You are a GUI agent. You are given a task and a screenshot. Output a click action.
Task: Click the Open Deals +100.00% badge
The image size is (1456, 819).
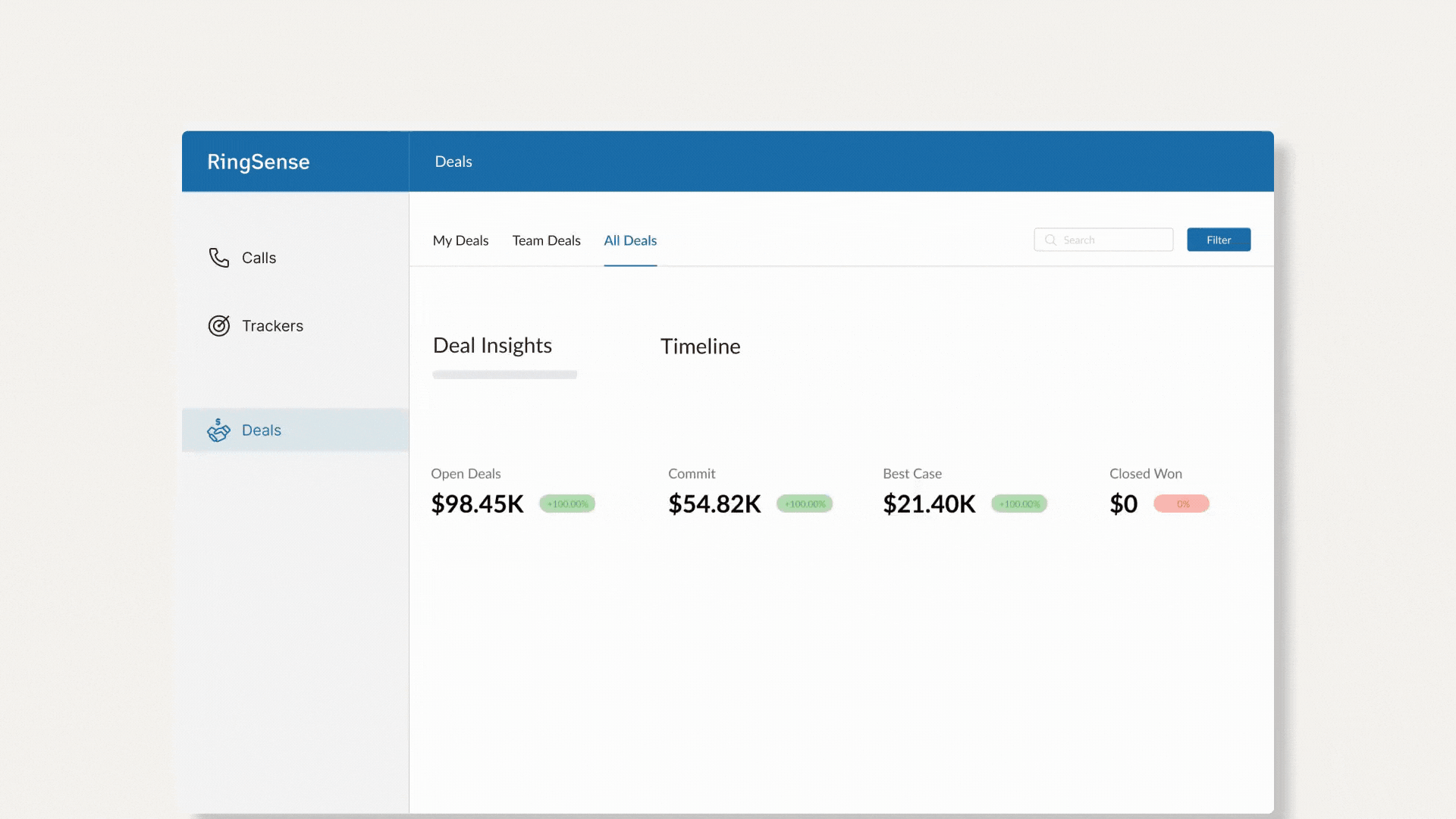567,504
